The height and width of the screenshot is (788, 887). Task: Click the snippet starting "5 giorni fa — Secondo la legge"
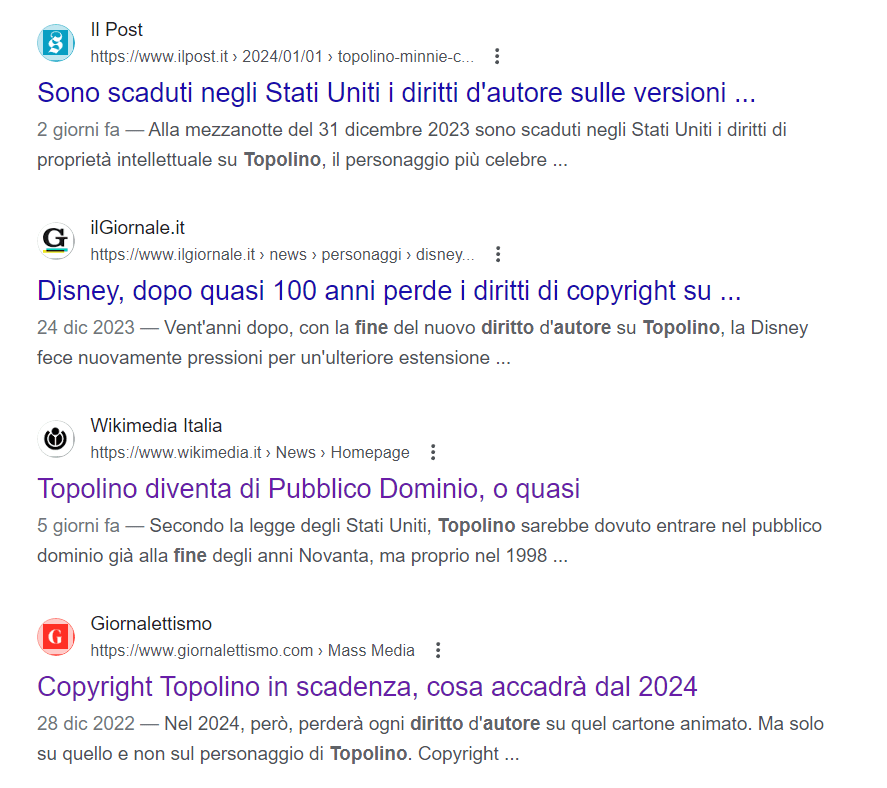429,541
